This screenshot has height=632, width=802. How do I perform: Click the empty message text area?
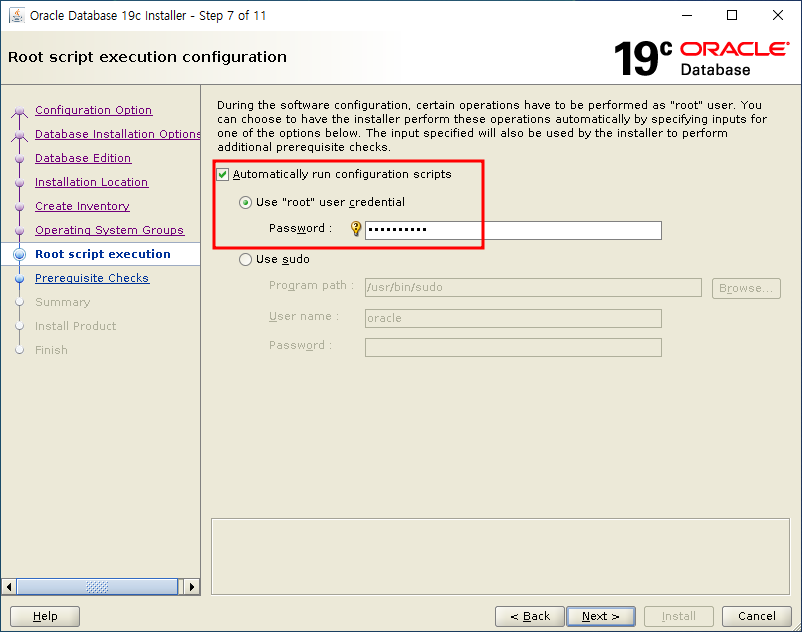[500, 557]
